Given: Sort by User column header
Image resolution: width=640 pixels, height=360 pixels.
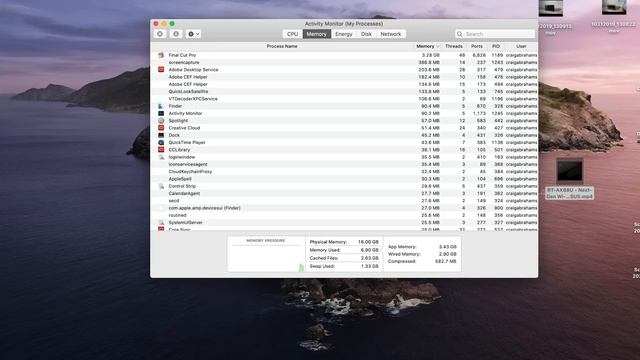Looking at the screenshot, I should click(521, 47).
